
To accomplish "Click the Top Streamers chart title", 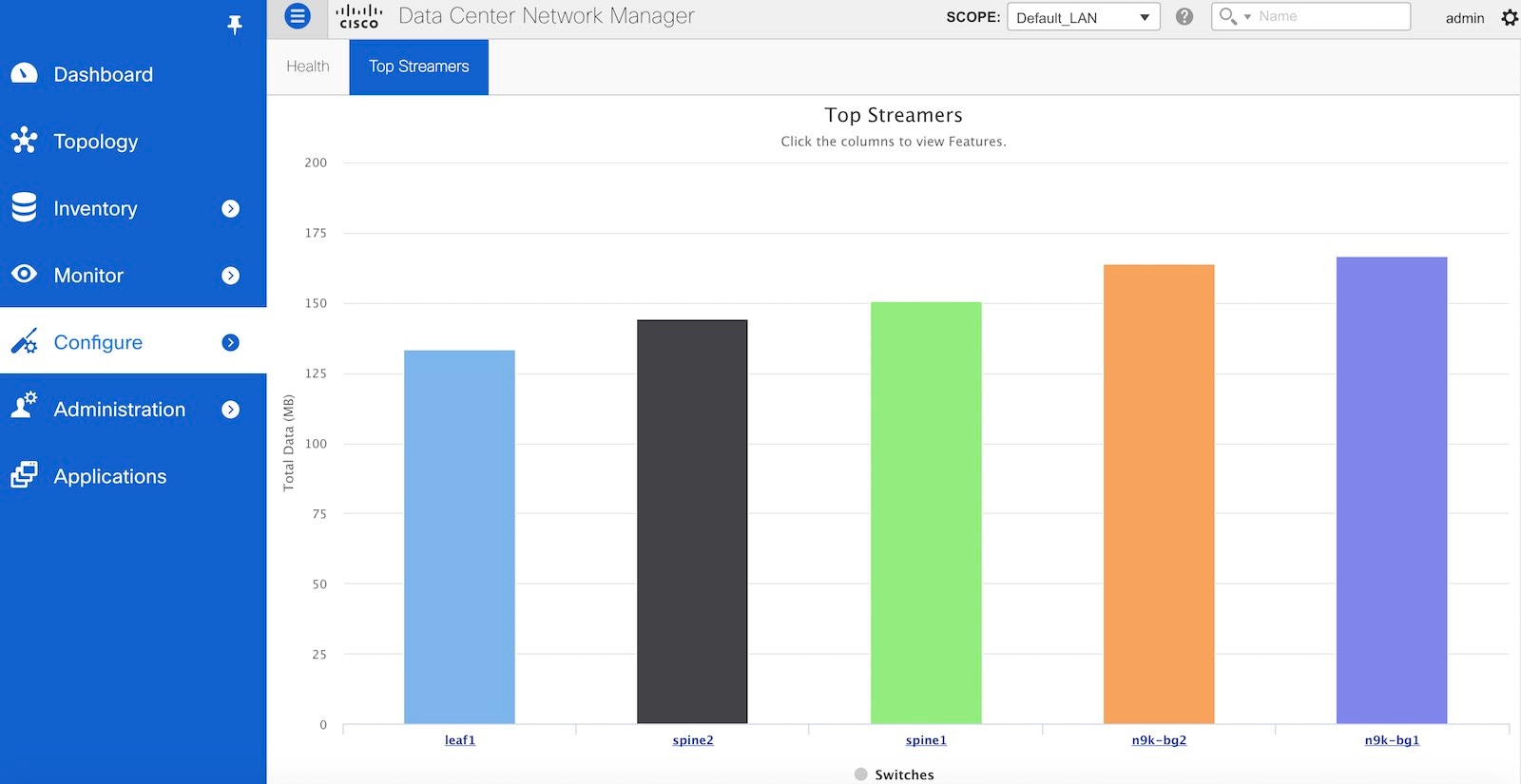I will coord(894,115).
